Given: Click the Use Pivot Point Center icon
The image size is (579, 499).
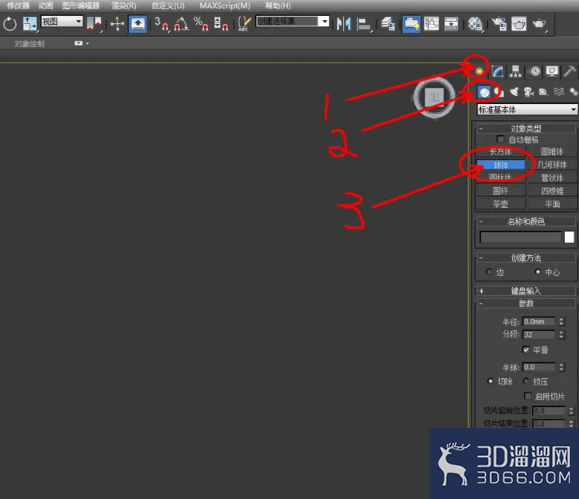Looking at the screenshot, I should pyautogui.click(x=94, y=24).
